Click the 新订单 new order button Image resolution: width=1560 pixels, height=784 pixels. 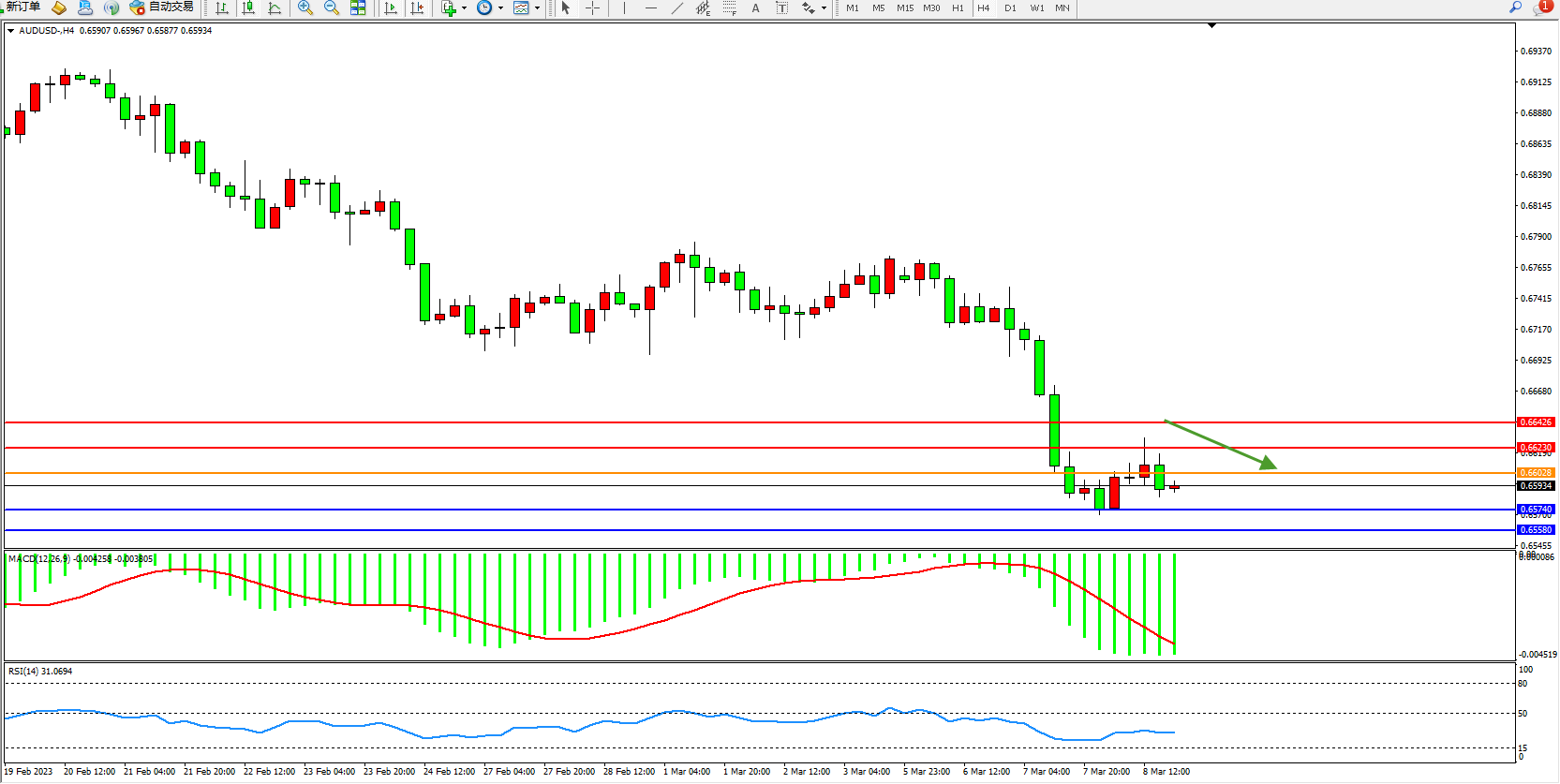(x=22, y=7)
